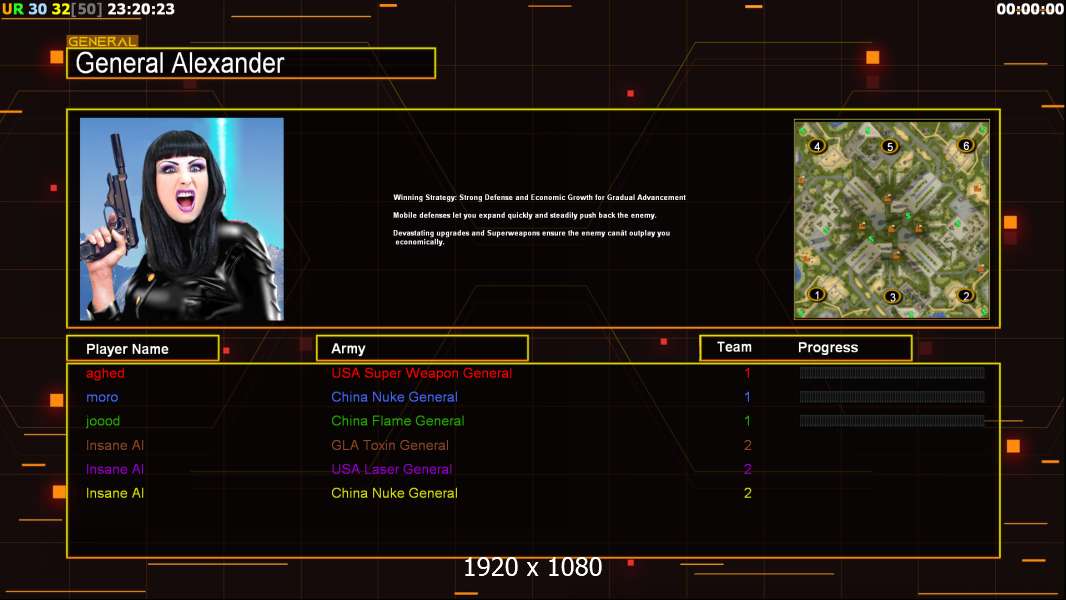Click start position 4 on the map
The height and width of the screenshot is (600, 1066).
tap(816, 145)
